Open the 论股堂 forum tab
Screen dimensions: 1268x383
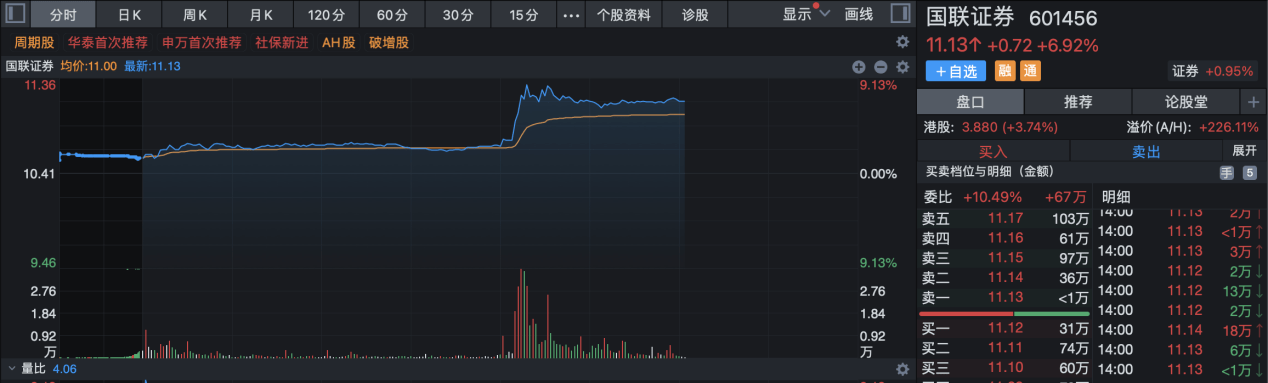pos(1186,102)
